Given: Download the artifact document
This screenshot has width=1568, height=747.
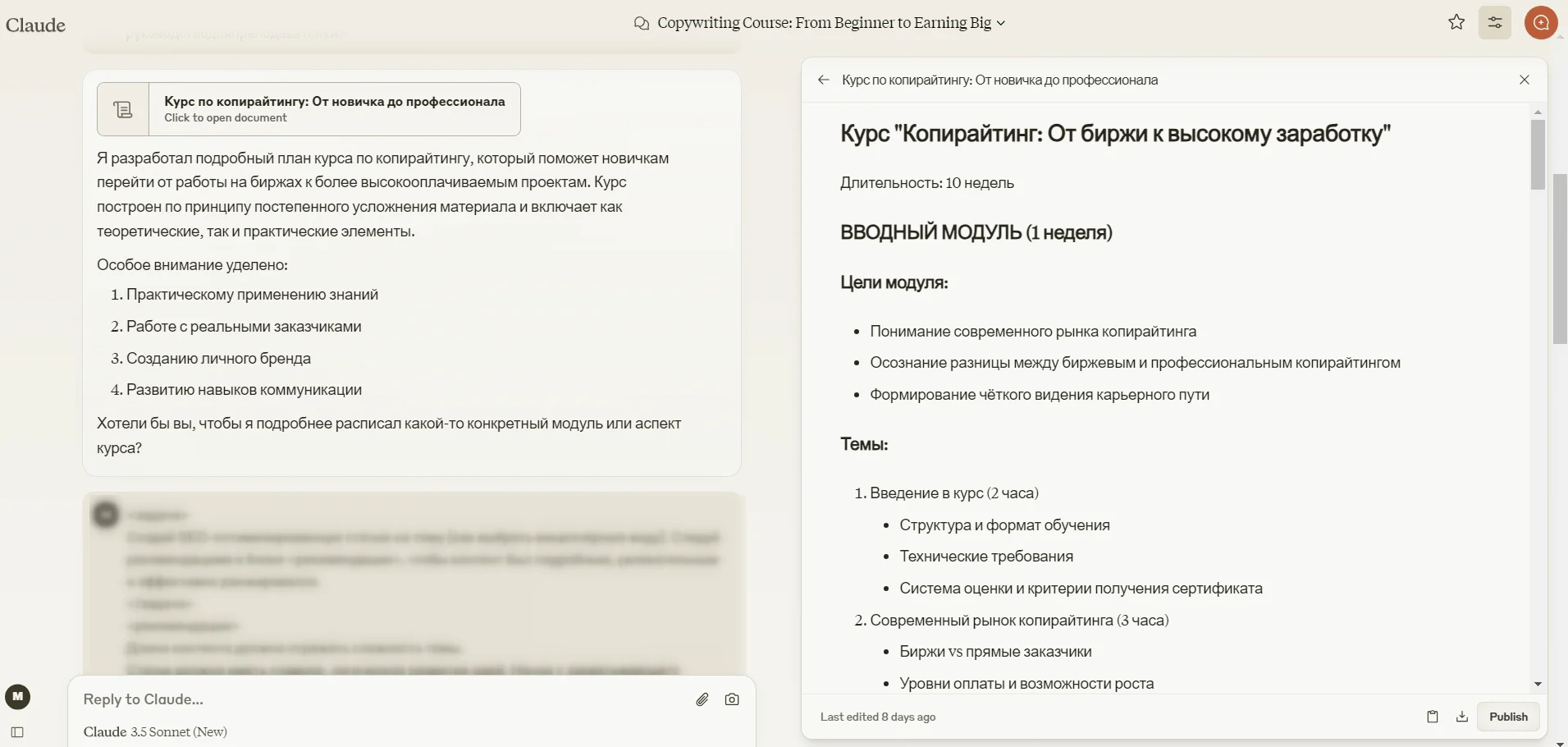Looking at the screenshot, I should pyautogui.click(x=1462, y=717).
